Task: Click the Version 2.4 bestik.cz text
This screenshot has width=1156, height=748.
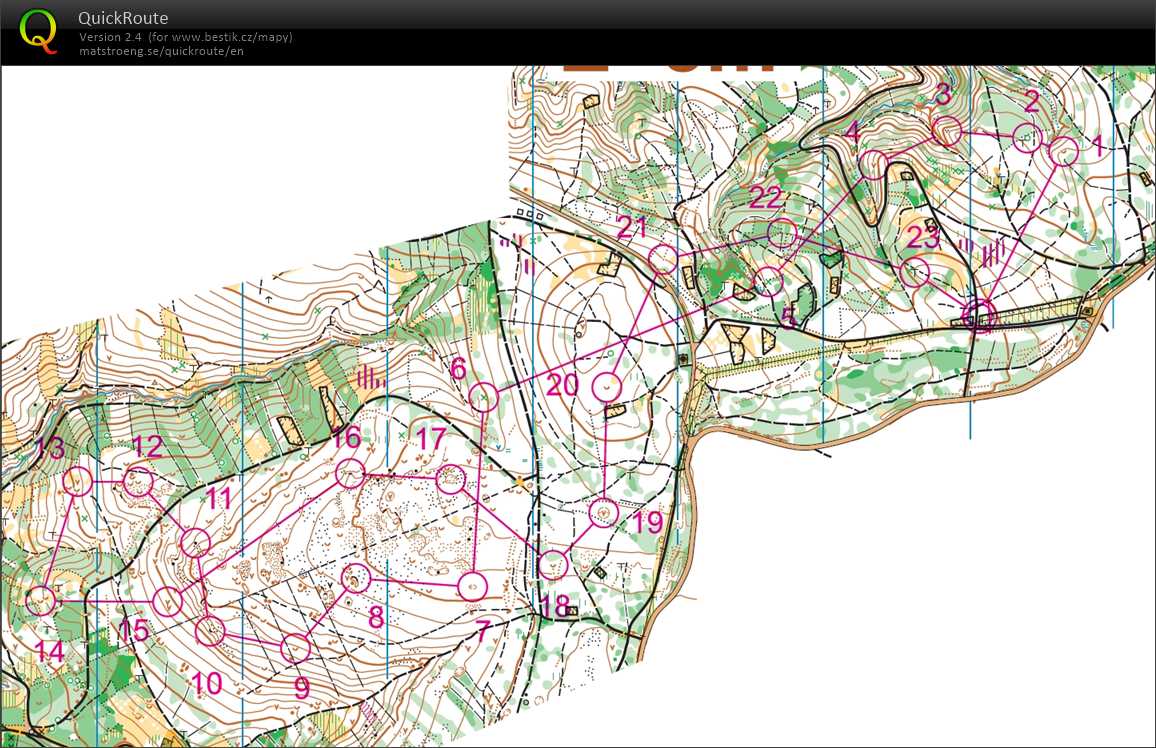Action: (x=186, y=37)
